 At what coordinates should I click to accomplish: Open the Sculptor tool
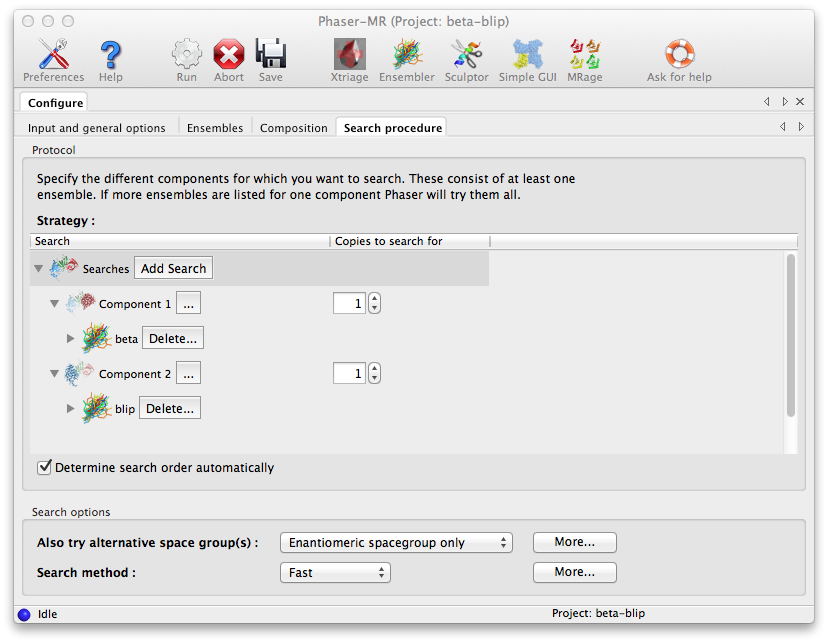466,57
